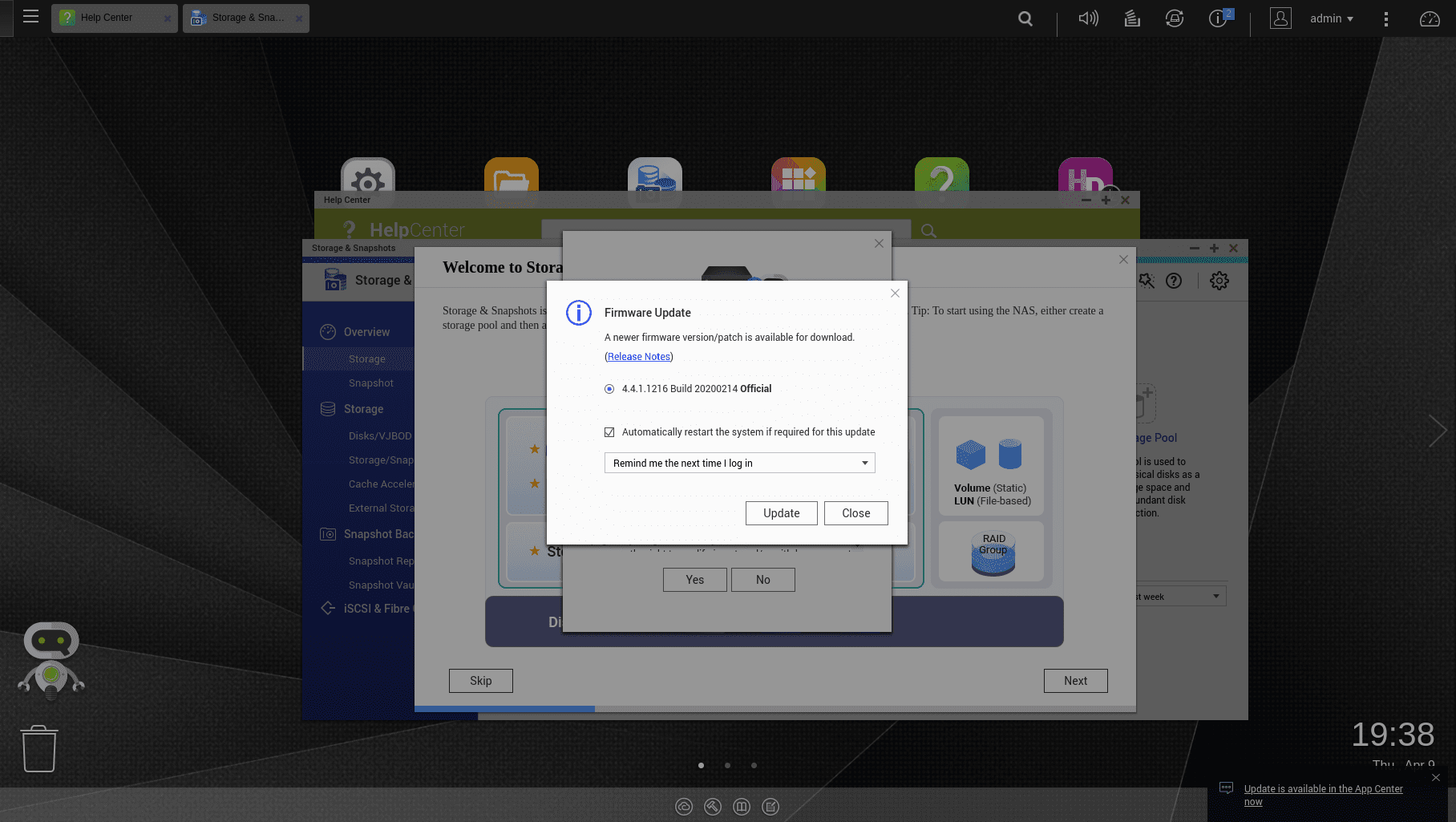Open Storage & Snapshots help icon
The width and height of the screenshot is (1456, 822).
click(1174, 281)
